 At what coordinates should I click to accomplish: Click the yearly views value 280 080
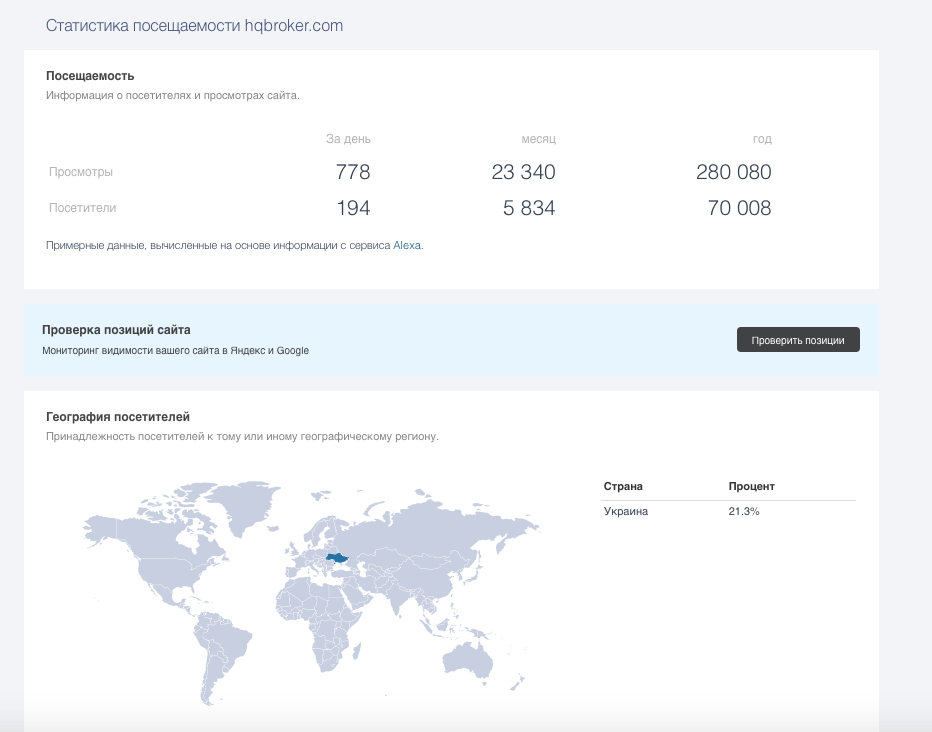(733, 172)
